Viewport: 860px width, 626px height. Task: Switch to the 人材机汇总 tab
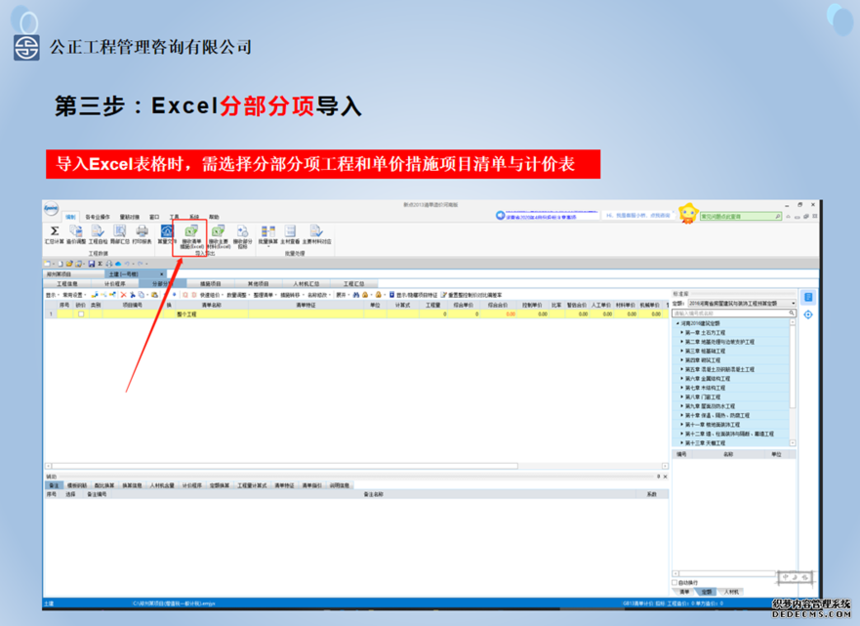point(306,284)
